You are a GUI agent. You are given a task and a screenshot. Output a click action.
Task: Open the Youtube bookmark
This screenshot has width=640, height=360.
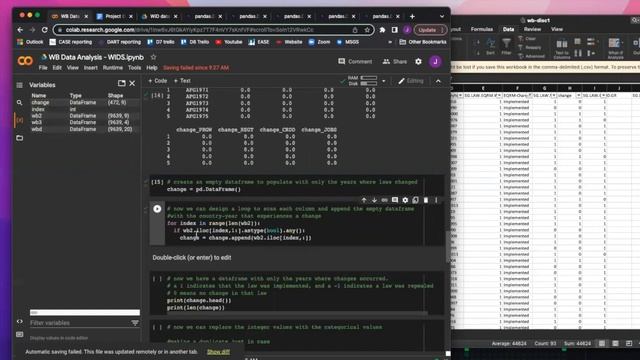[229, 42]
